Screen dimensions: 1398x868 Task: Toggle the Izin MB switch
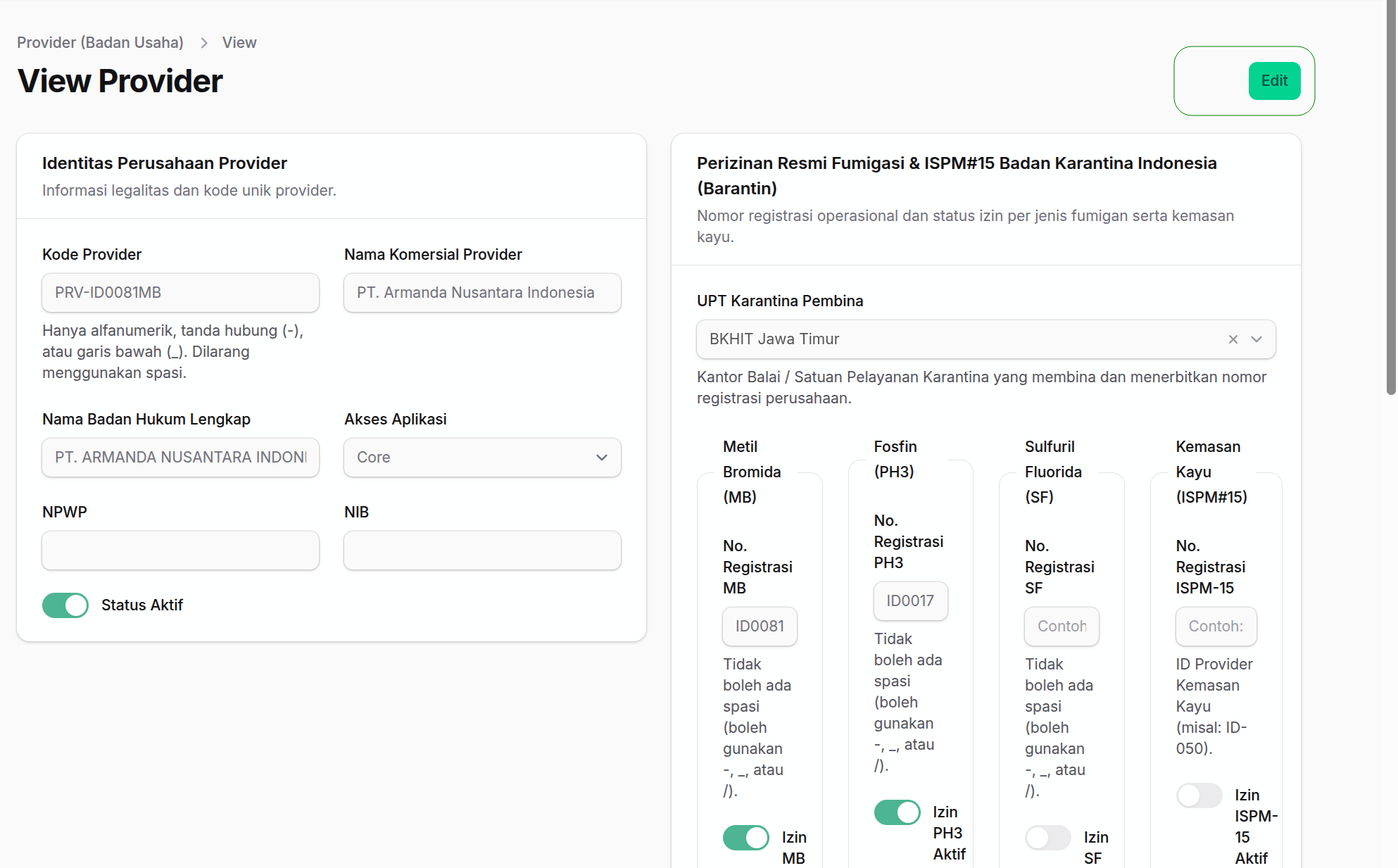pyautogui.click(x=746, y=838)
